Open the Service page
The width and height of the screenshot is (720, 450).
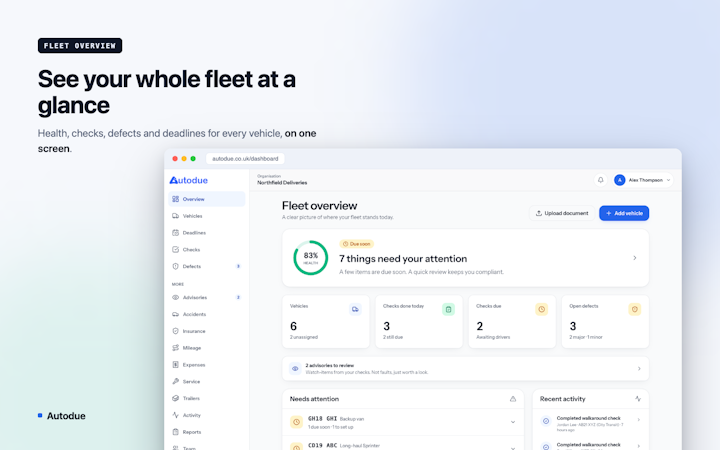click(207, 382)
